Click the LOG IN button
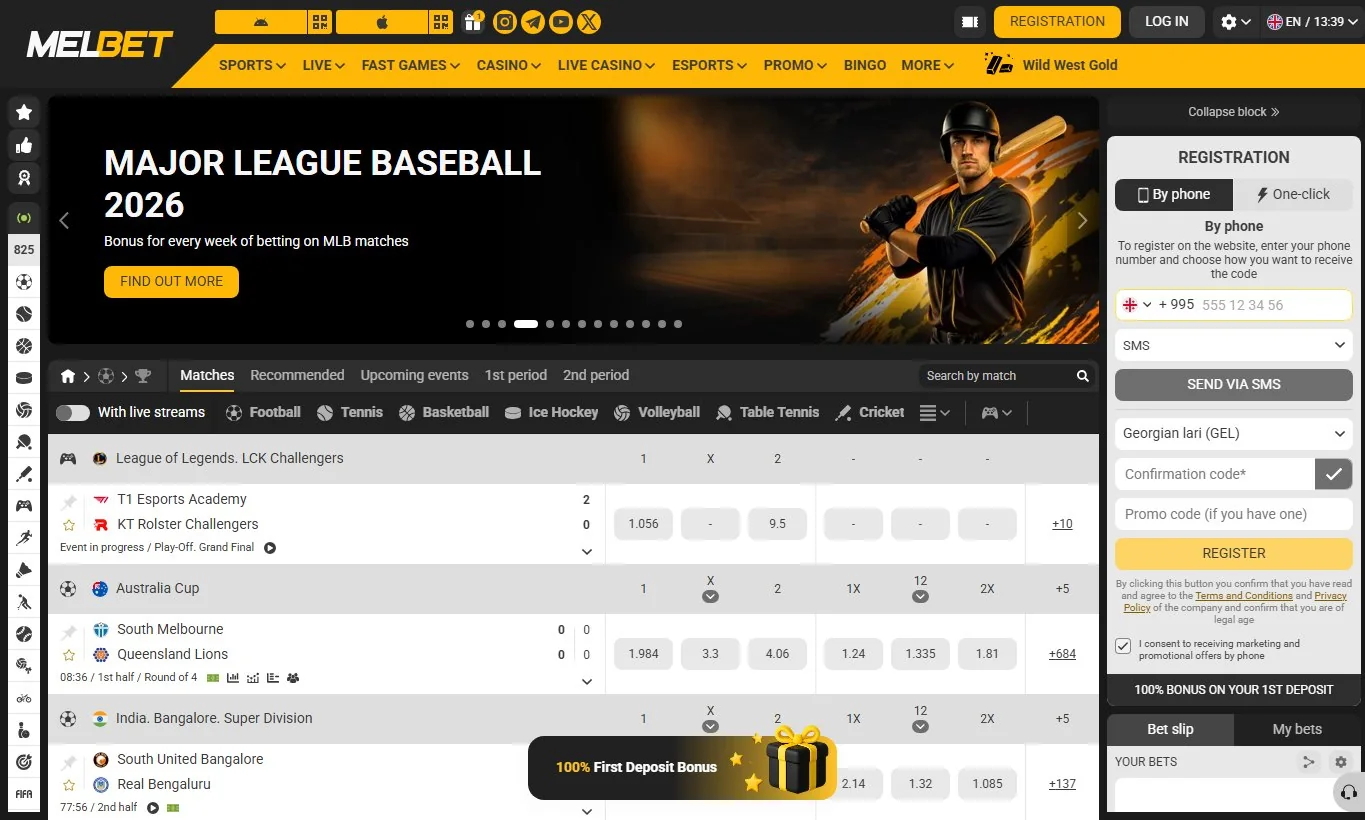 pos(1167,21)
